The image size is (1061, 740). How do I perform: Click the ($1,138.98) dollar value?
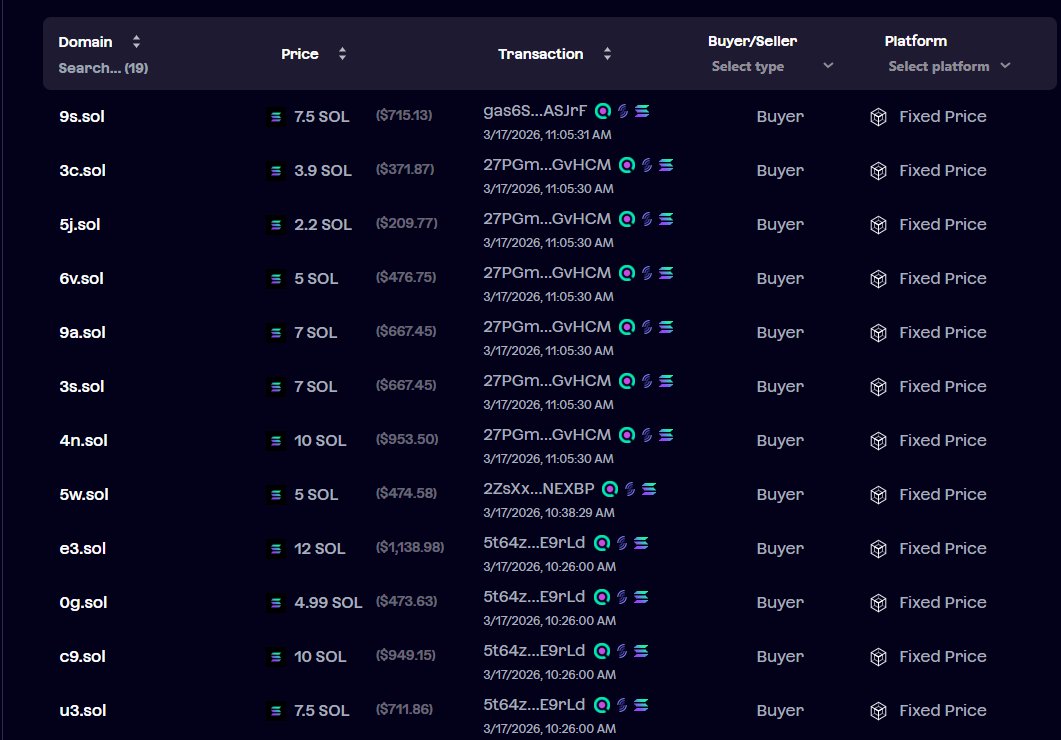(410, 547)
